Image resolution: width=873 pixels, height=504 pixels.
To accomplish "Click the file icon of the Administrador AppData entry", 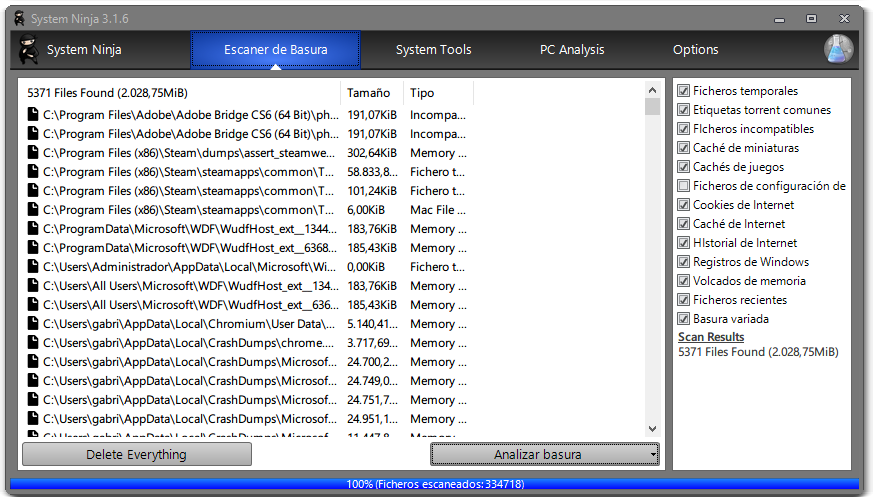I will point(33,267).
